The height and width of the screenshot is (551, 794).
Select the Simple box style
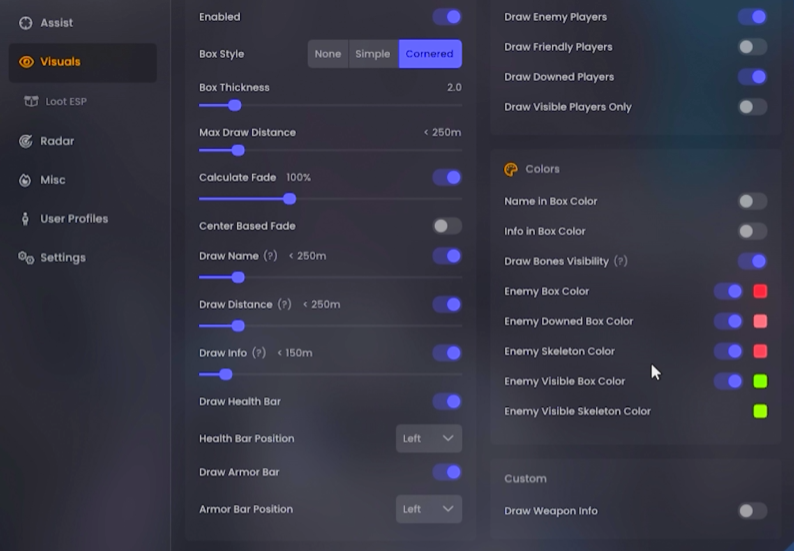373,54
